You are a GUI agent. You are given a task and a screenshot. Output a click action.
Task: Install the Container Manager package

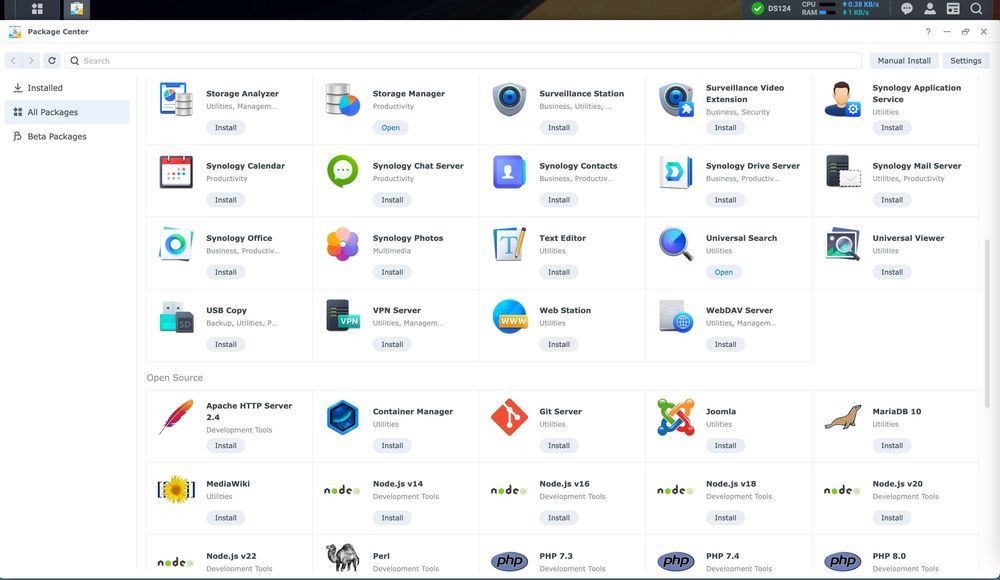[x=392, y=445]
